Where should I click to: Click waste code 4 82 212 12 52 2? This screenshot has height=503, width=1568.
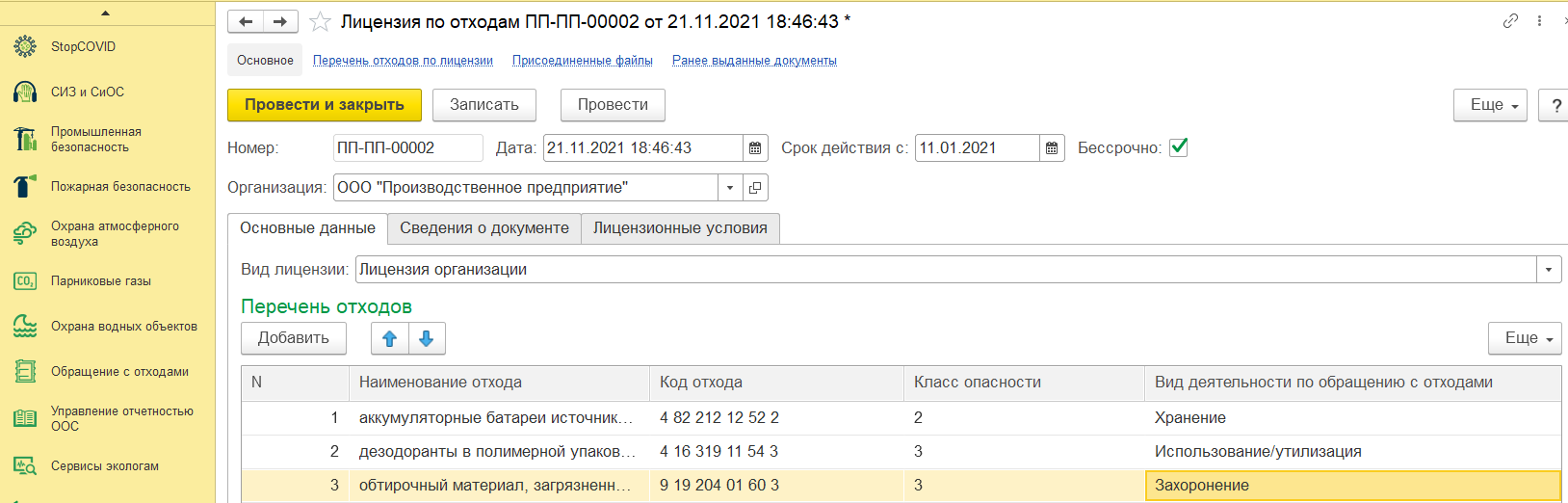click(719, 418)
